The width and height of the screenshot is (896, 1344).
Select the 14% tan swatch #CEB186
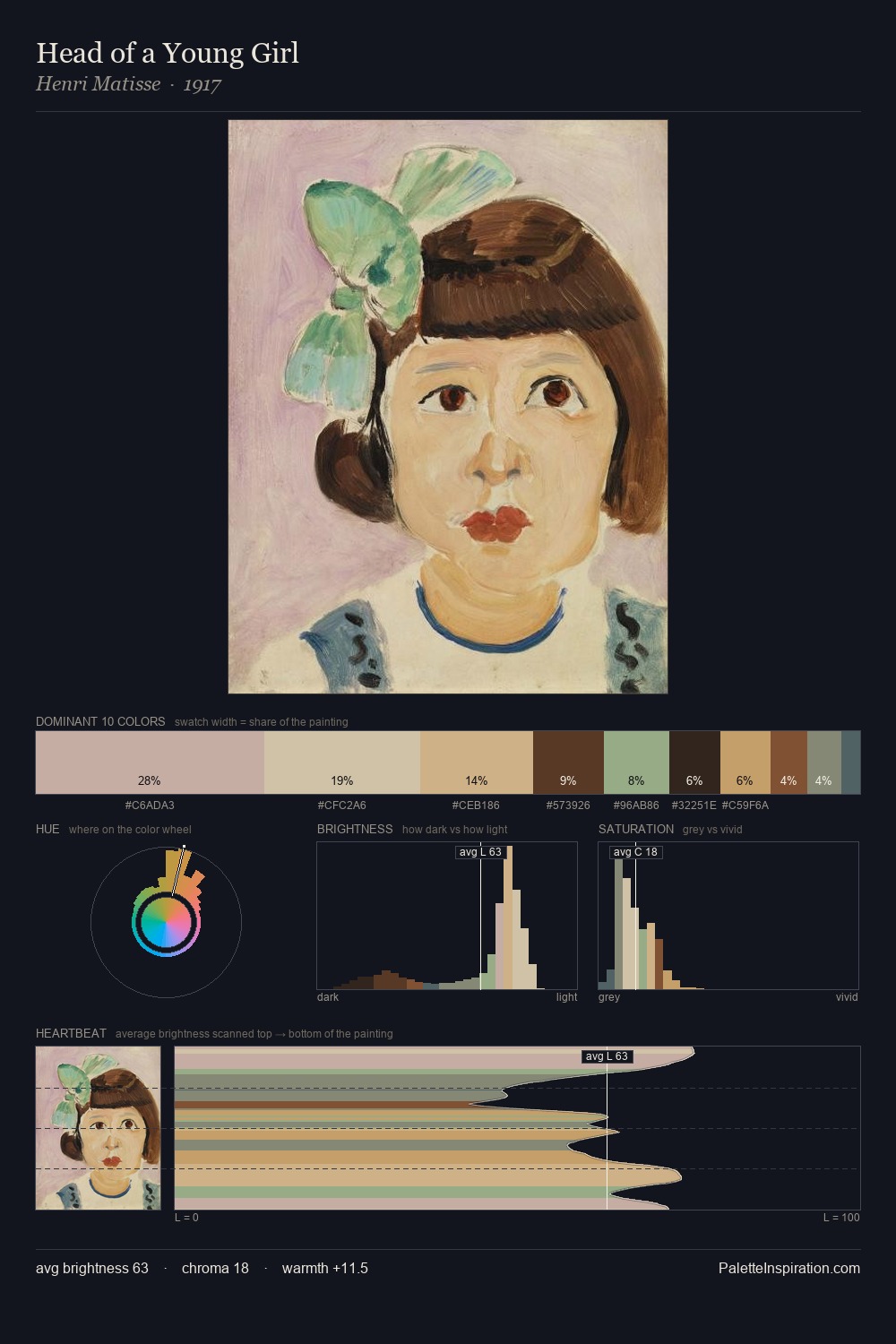click(x=477, y=762)
